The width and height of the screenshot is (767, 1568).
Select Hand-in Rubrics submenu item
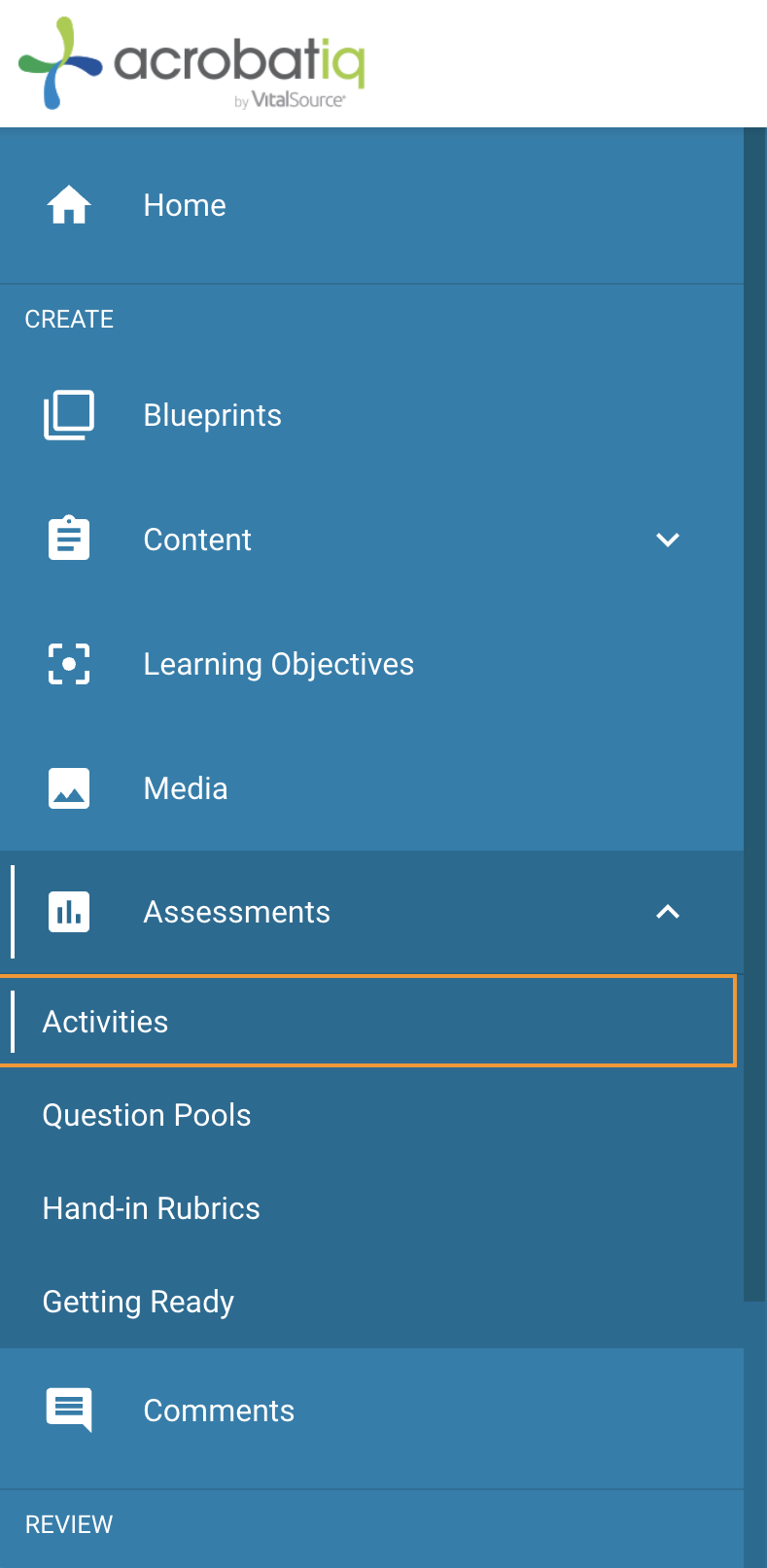point(152,1208)
